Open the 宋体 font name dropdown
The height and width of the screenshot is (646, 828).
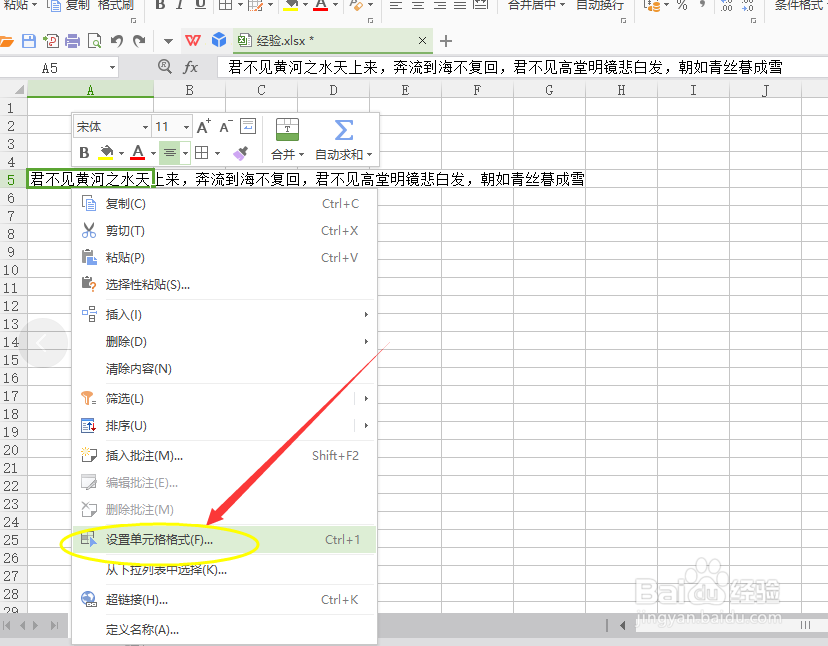coord(145,127)
